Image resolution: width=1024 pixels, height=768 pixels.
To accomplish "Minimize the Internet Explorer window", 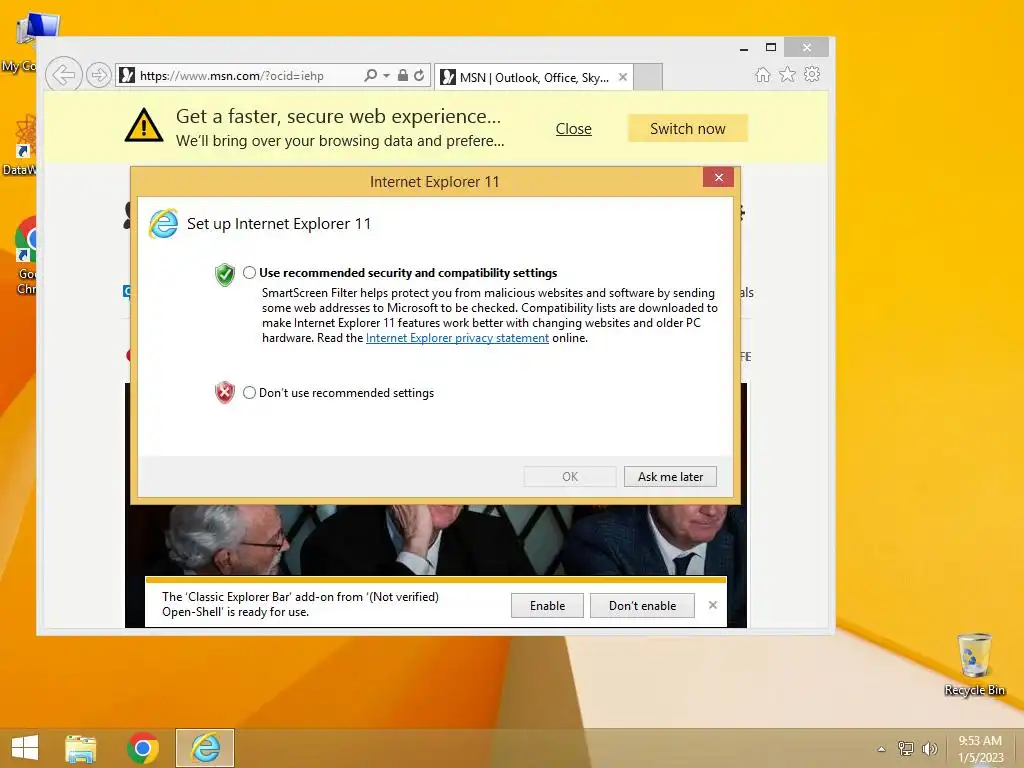I will coord(744,48).
